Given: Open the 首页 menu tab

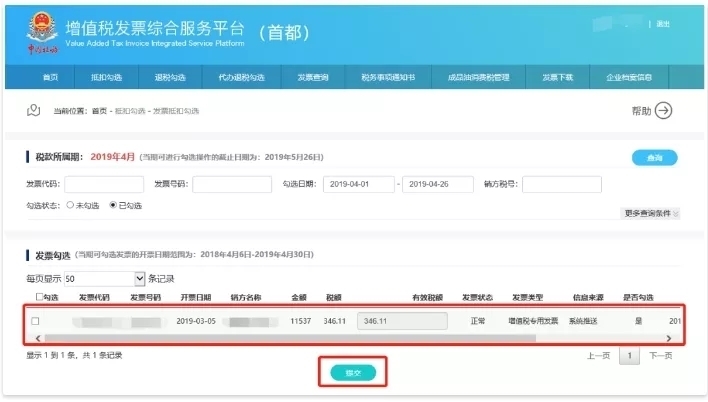Looking at the screenshot, I should [x=50, y=77].
